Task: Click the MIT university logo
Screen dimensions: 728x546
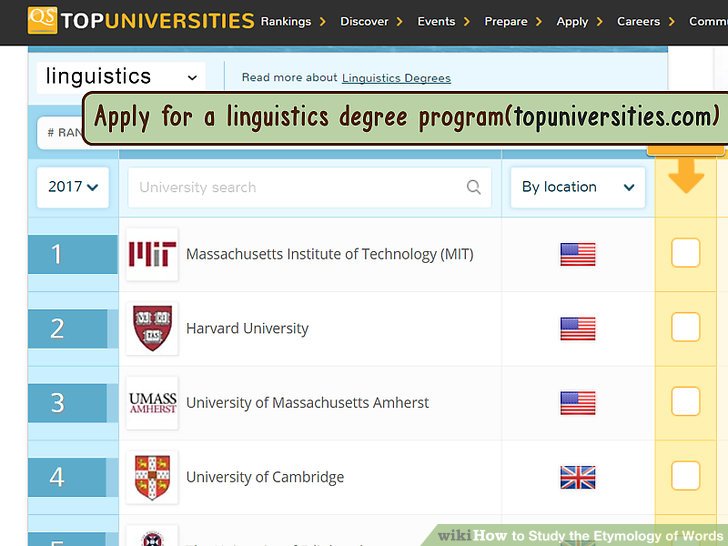Action: click(x=152, y=254)
